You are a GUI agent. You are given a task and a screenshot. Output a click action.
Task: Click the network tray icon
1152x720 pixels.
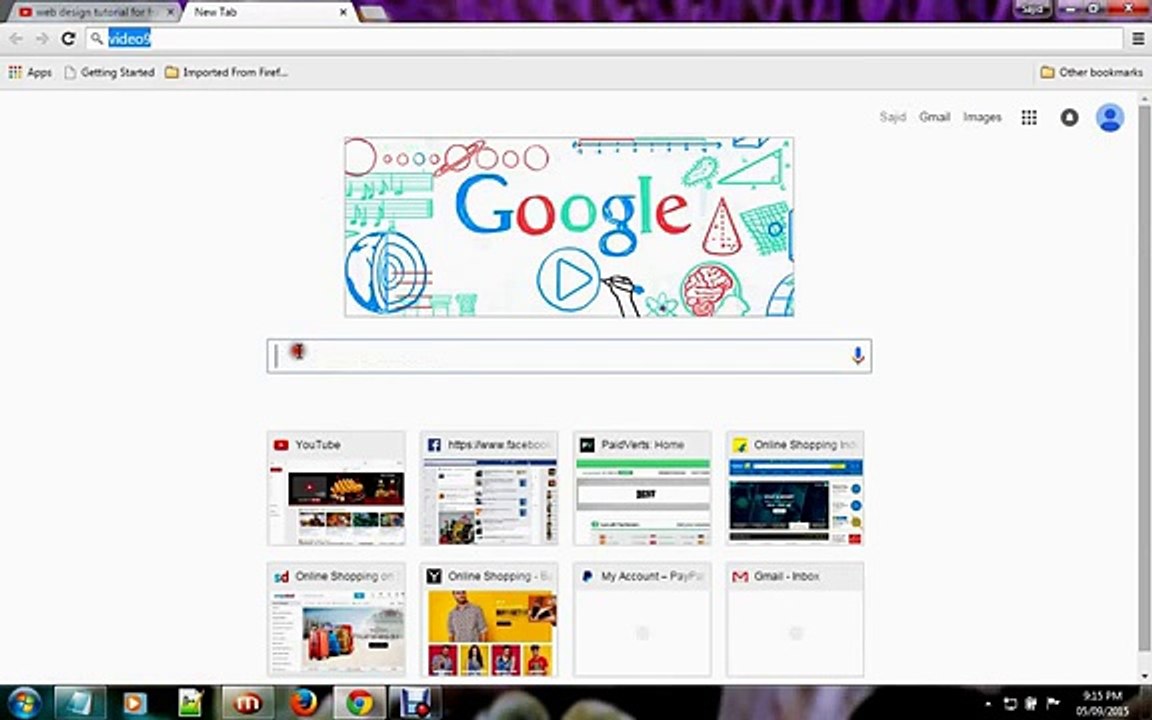(x=1010, y=703)
